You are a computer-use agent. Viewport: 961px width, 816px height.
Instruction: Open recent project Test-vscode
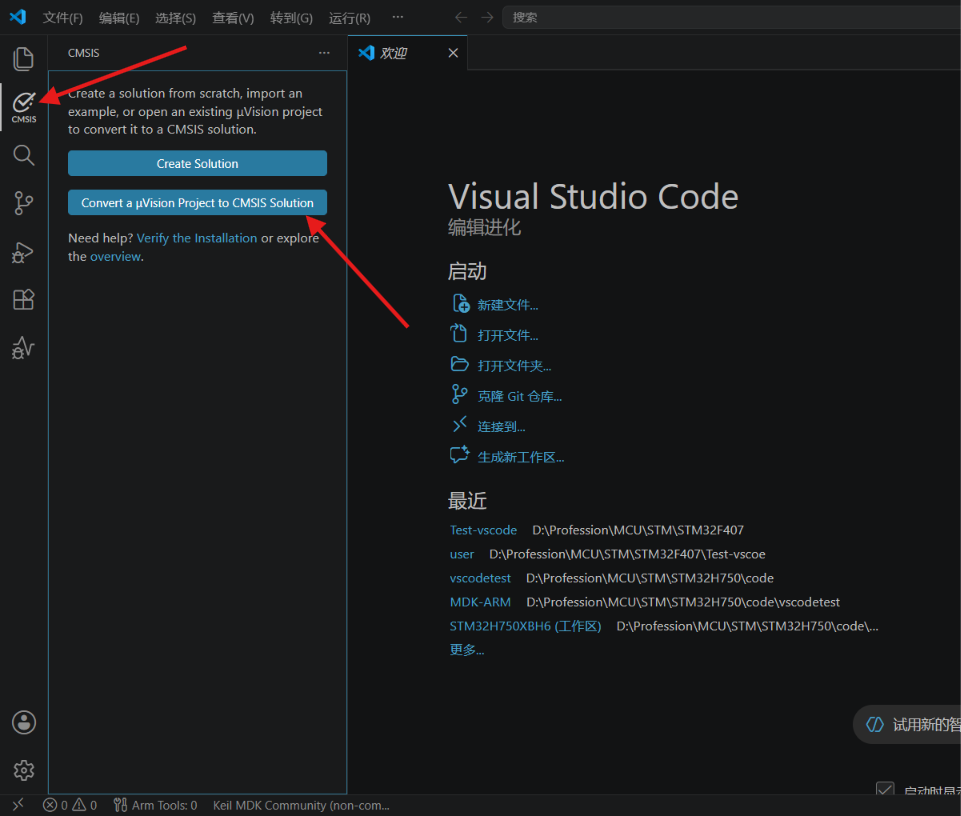tap(483, 530)
